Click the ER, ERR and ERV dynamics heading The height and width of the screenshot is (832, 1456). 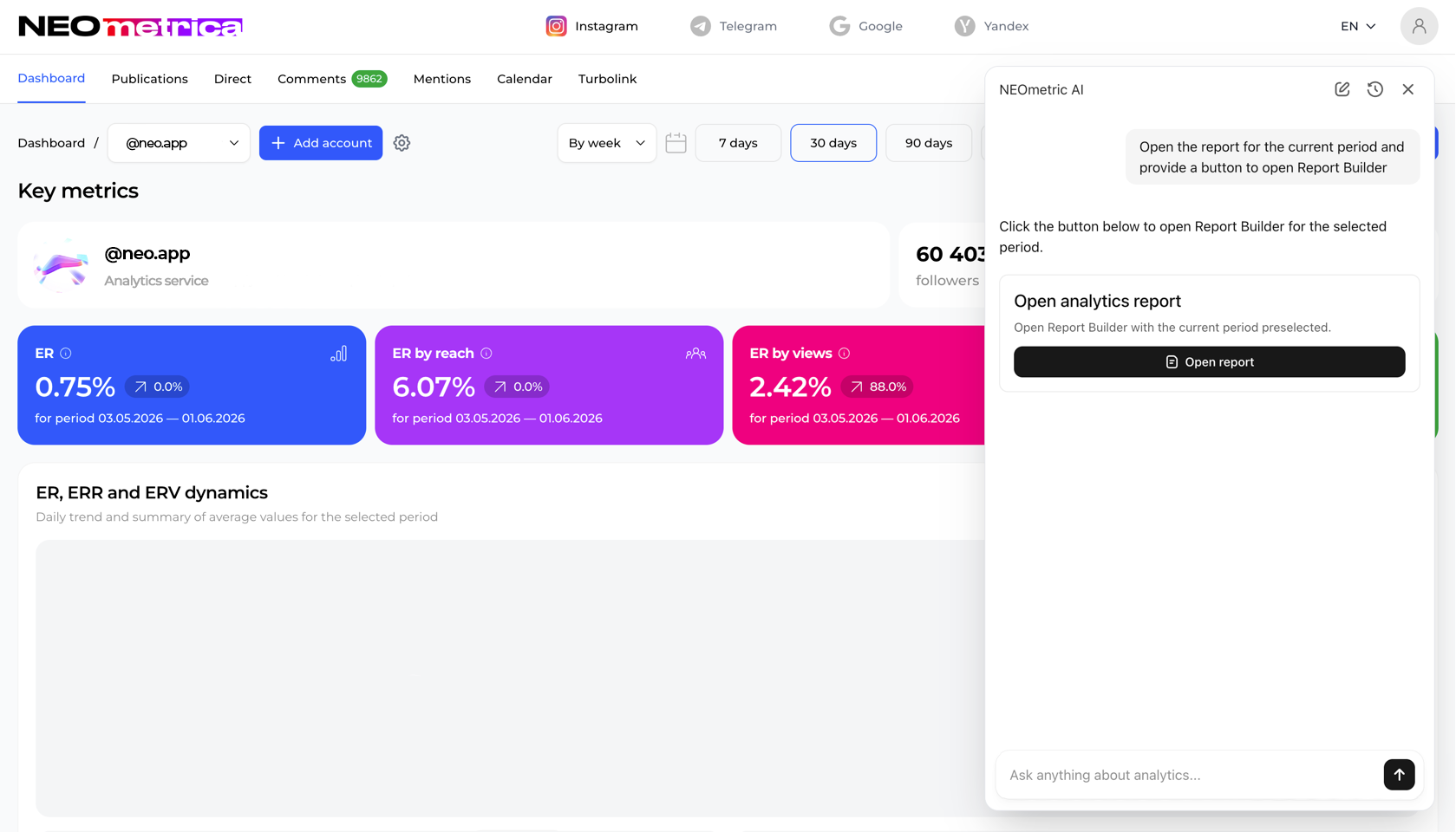point(152,492)
